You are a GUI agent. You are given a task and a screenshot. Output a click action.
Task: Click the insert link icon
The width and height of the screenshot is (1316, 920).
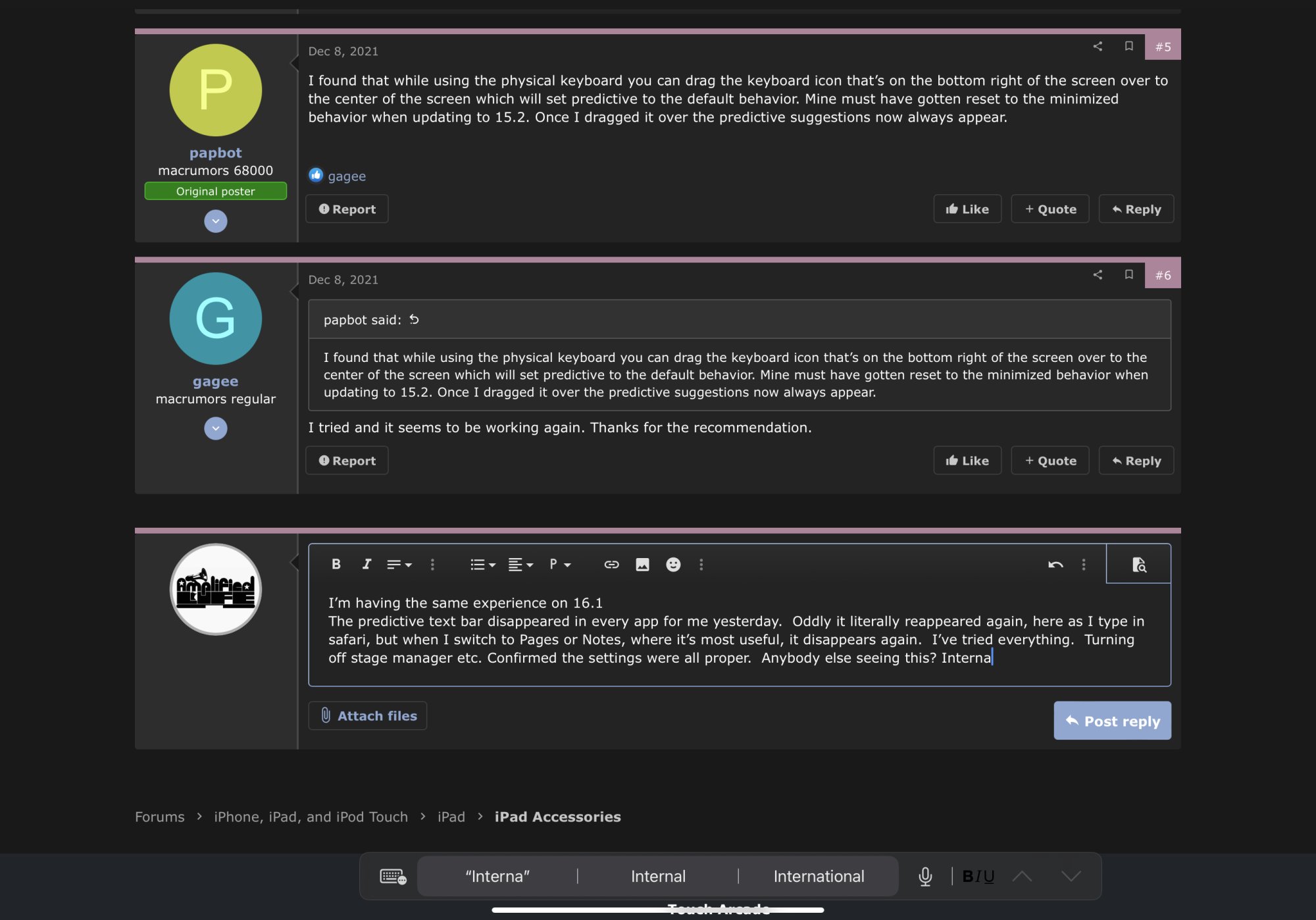[611, 564]
